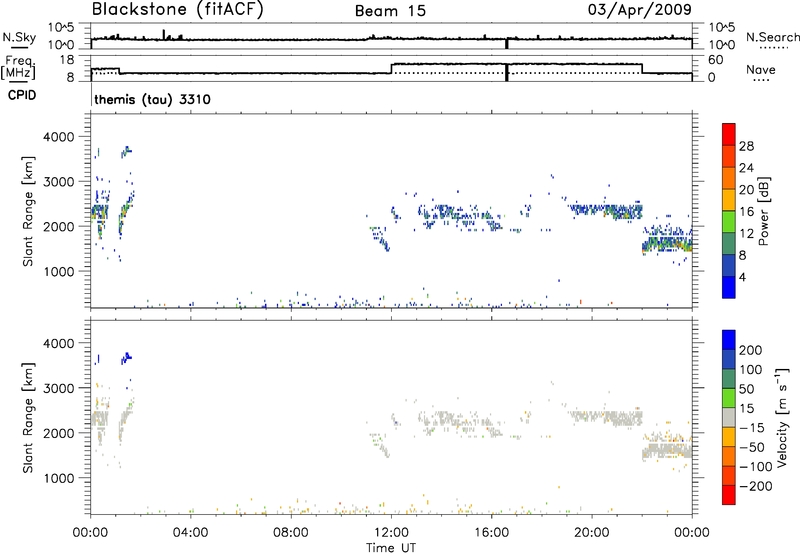The height and width of the screenshot is (554, 800).
Task: Select the "Time UT" axis title
Action: pyautogui.click(x=391, y=548)
